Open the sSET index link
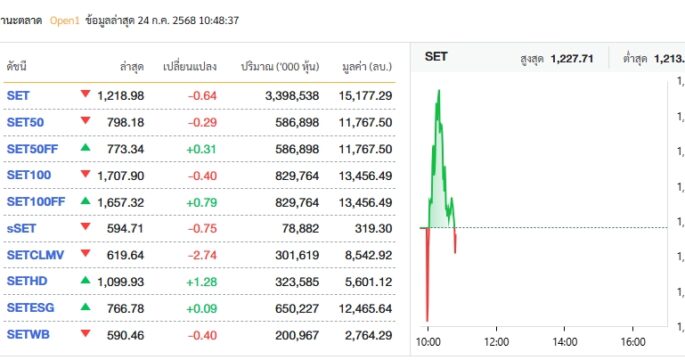The width and height of the screenshot is (685, 360). 21,228
